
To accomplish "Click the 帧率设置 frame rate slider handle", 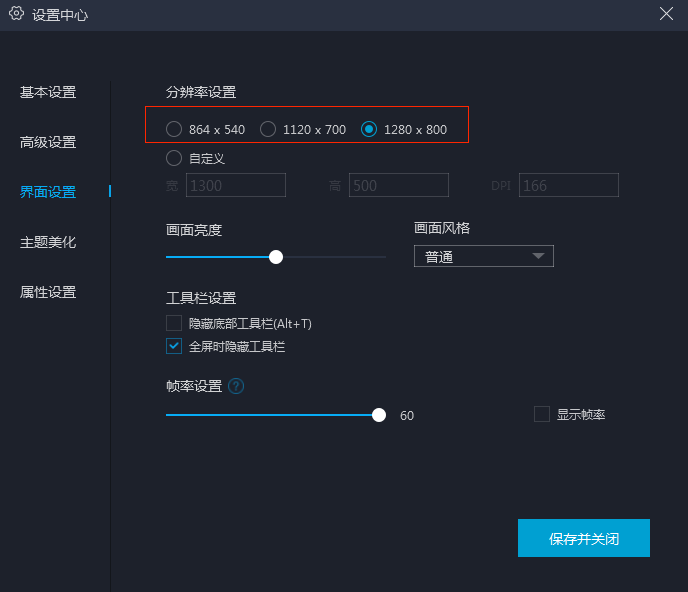I will point(379,415).
